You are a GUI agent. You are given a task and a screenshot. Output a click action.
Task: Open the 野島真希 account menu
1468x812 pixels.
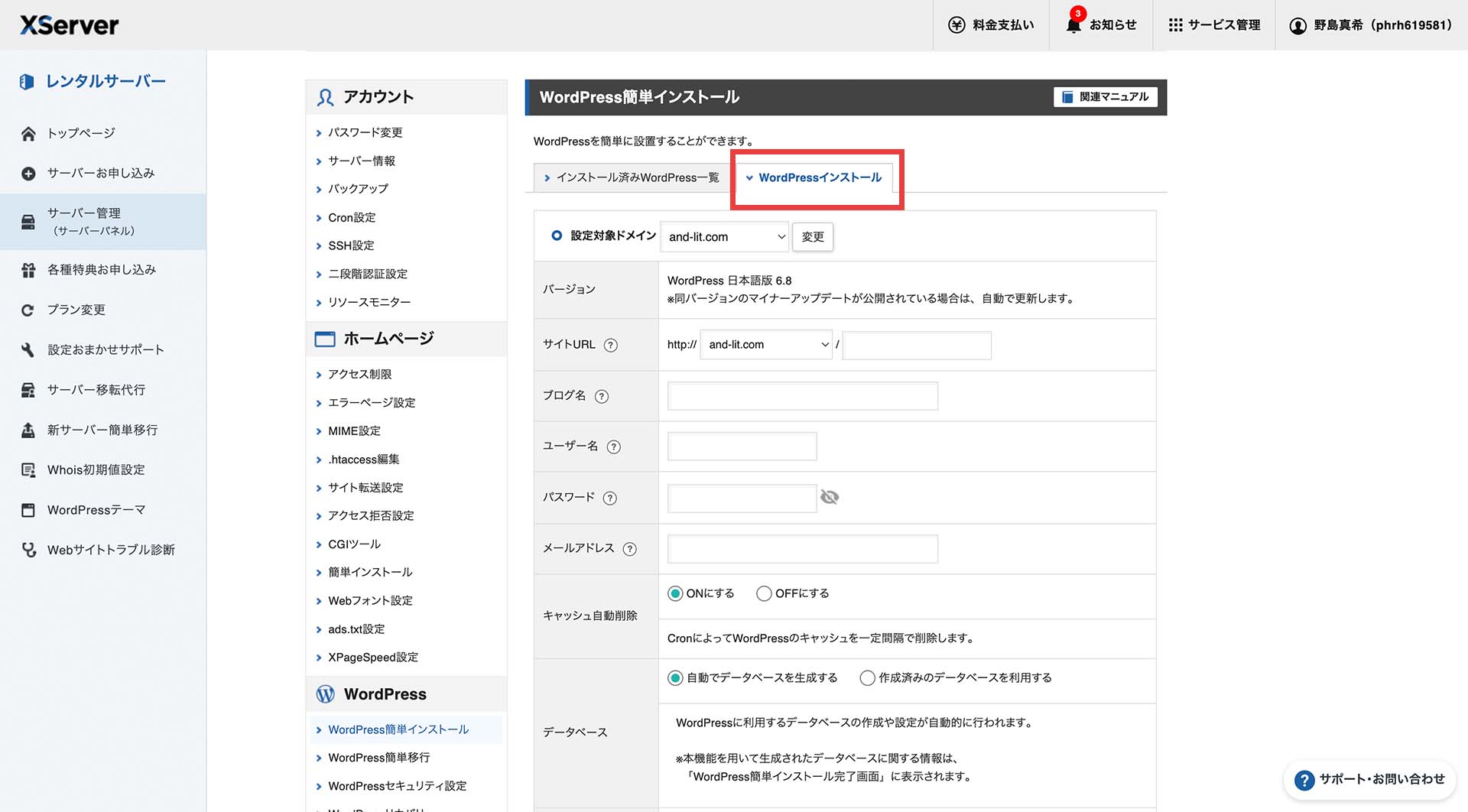[x=1372, y=25]
